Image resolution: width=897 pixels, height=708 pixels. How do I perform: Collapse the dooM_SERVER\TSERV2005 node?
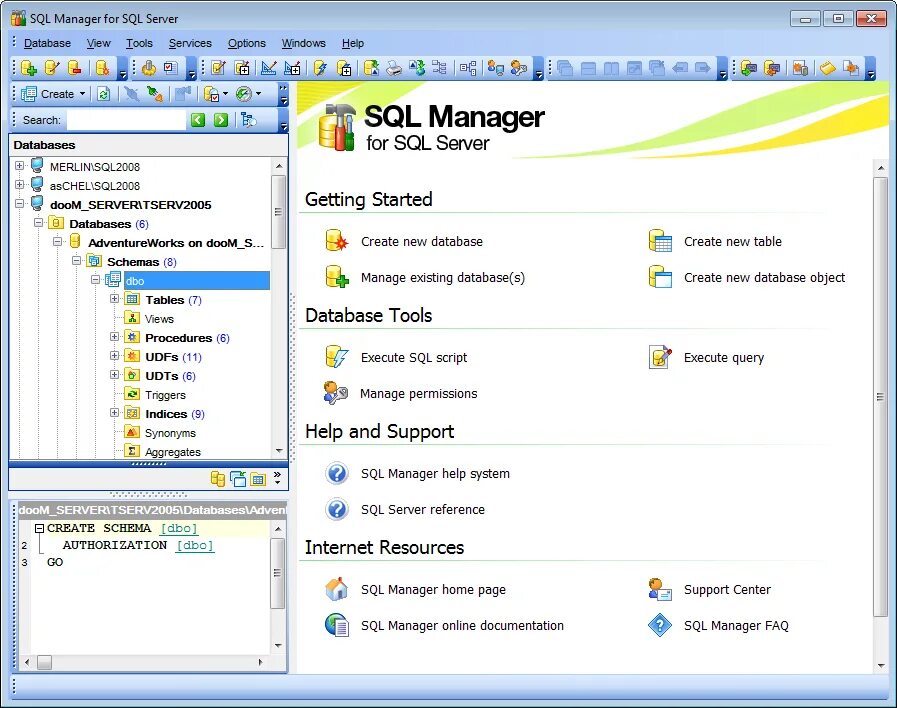19,204
